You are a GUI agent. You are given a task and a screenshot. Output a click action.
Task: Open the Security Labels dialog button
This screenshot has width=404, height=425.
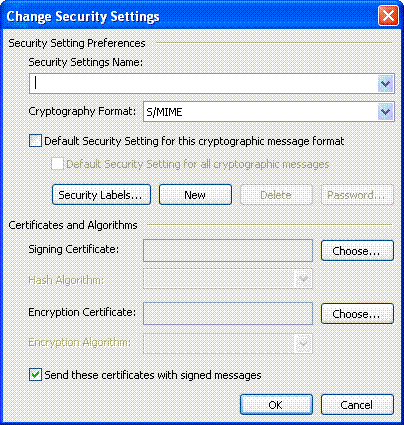coord(101,195)
